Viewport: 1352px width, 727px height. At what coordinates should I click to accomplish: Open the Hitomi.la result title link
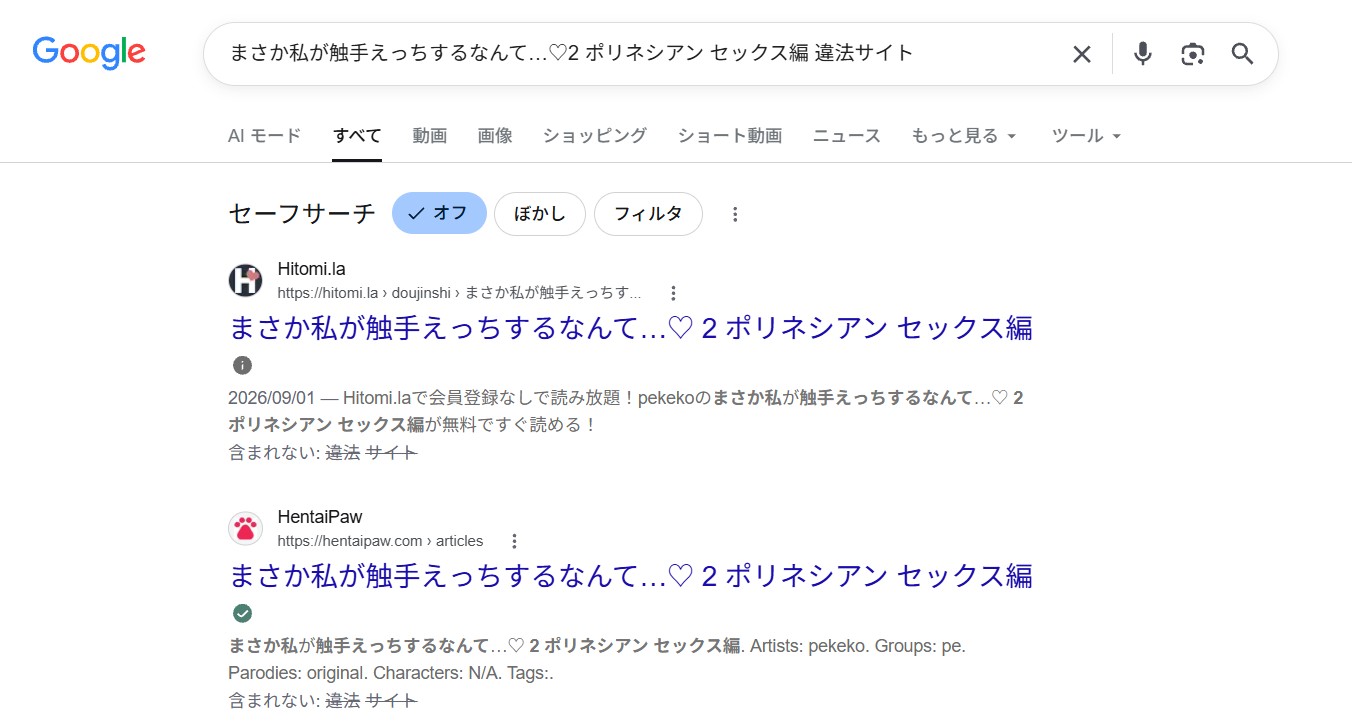pyautogui.click(x=631, y=328)
